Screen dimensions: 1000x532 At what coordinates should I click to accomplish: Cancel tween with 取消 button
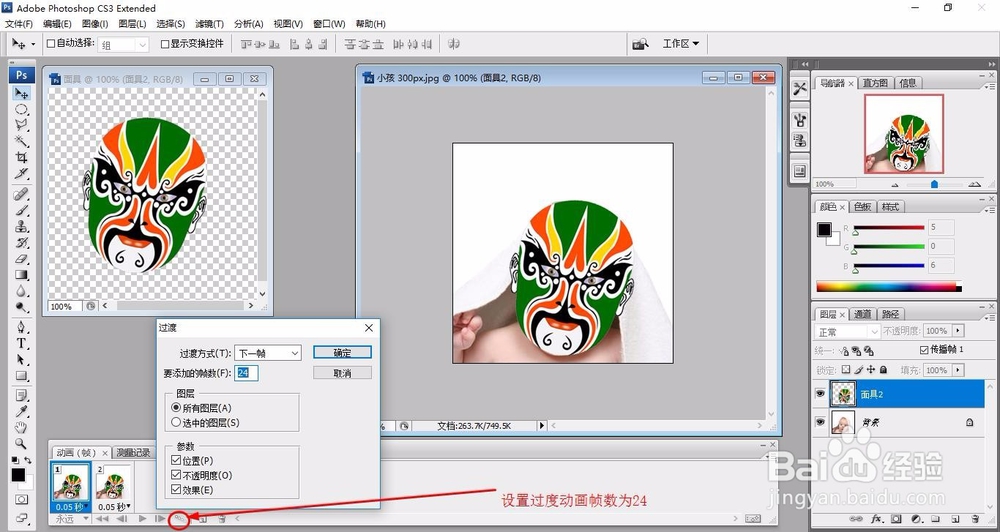pos(342,373)
